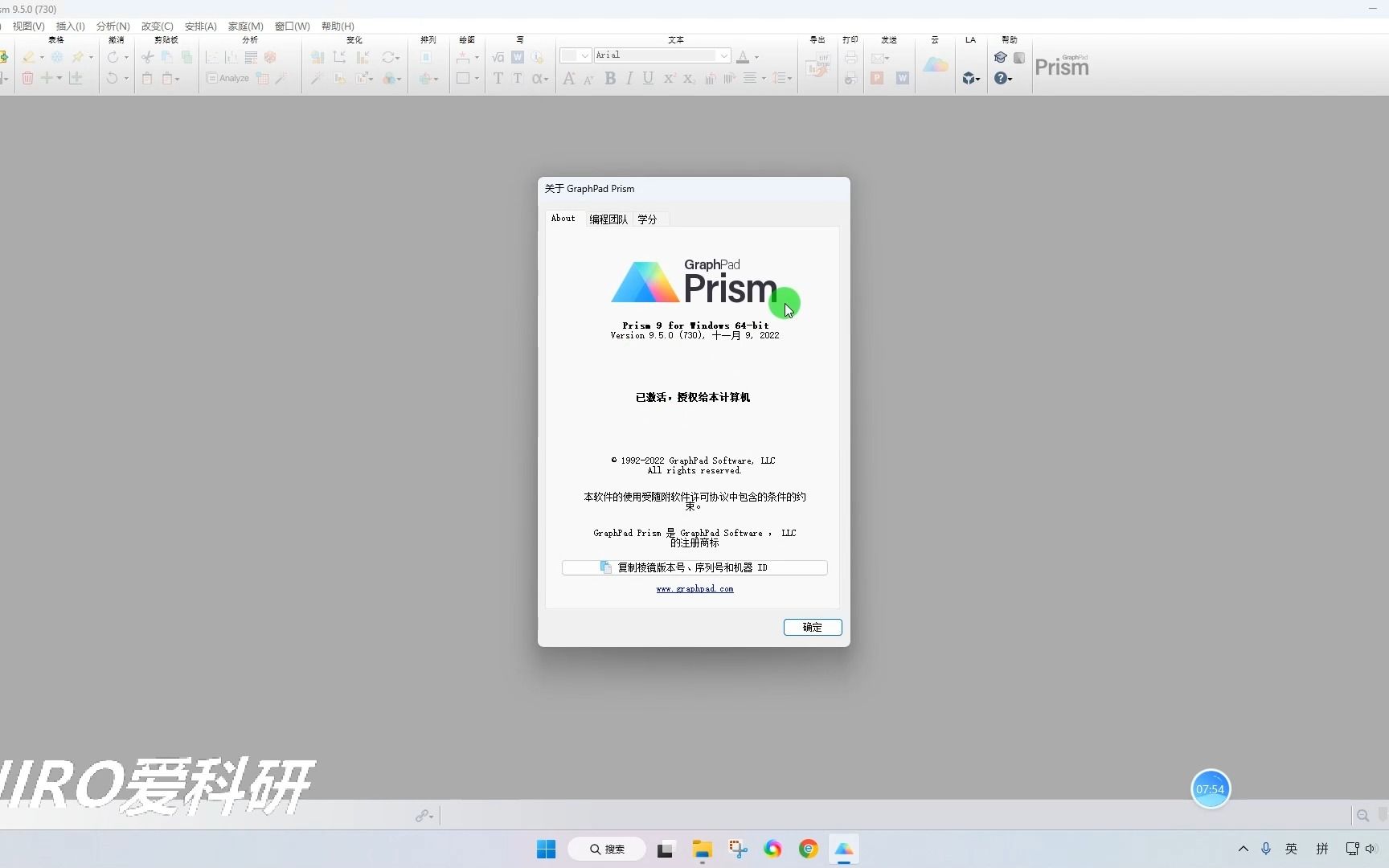Screen dimensions: 1389x868
Task: Click the Delete sheet trash icon
Action: coord(27,78)
